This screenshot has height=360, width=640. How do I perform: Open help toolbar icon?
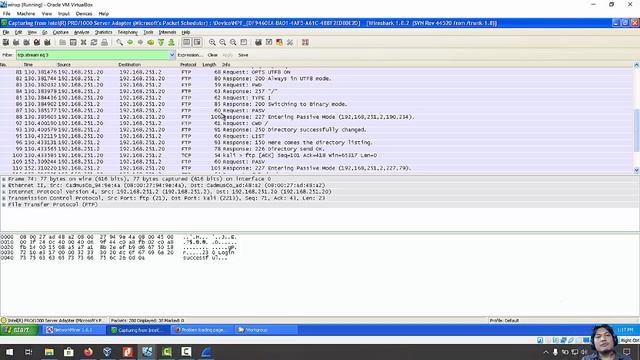(x=305, y=42)
